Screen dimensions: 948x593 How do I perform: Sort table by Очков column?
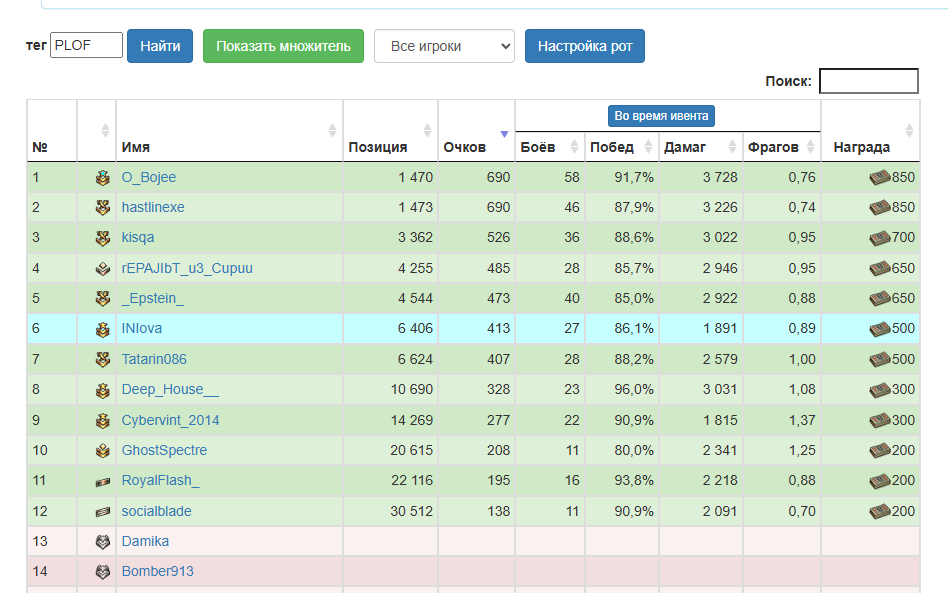476,131
